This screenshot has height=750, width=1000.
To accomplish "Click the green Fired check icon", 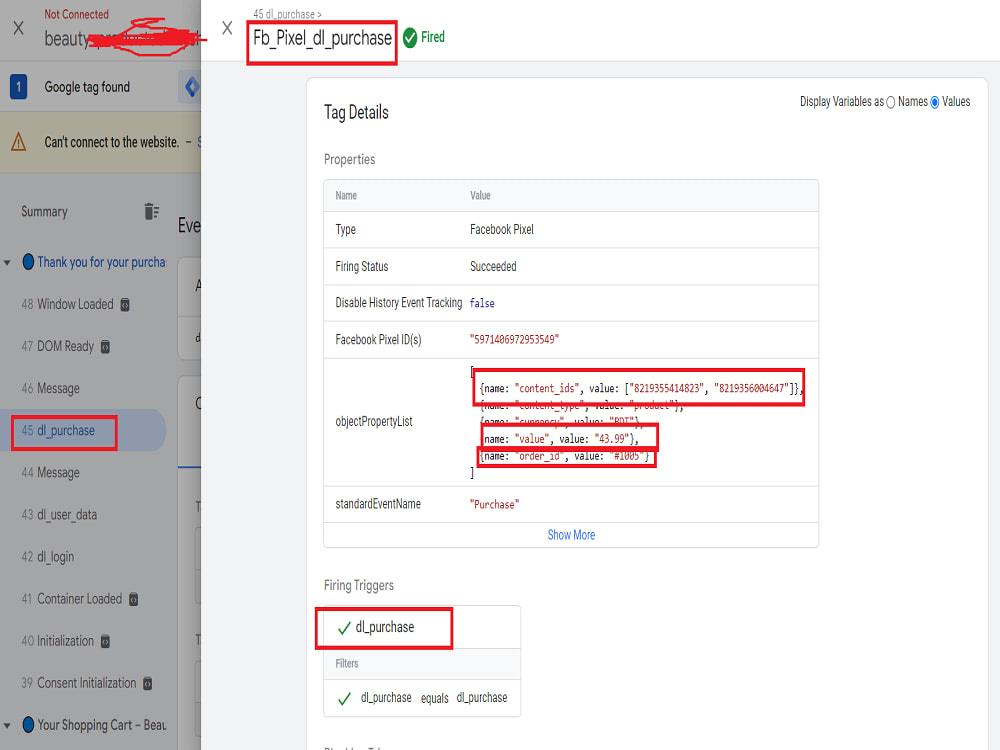I will (410, 38).
